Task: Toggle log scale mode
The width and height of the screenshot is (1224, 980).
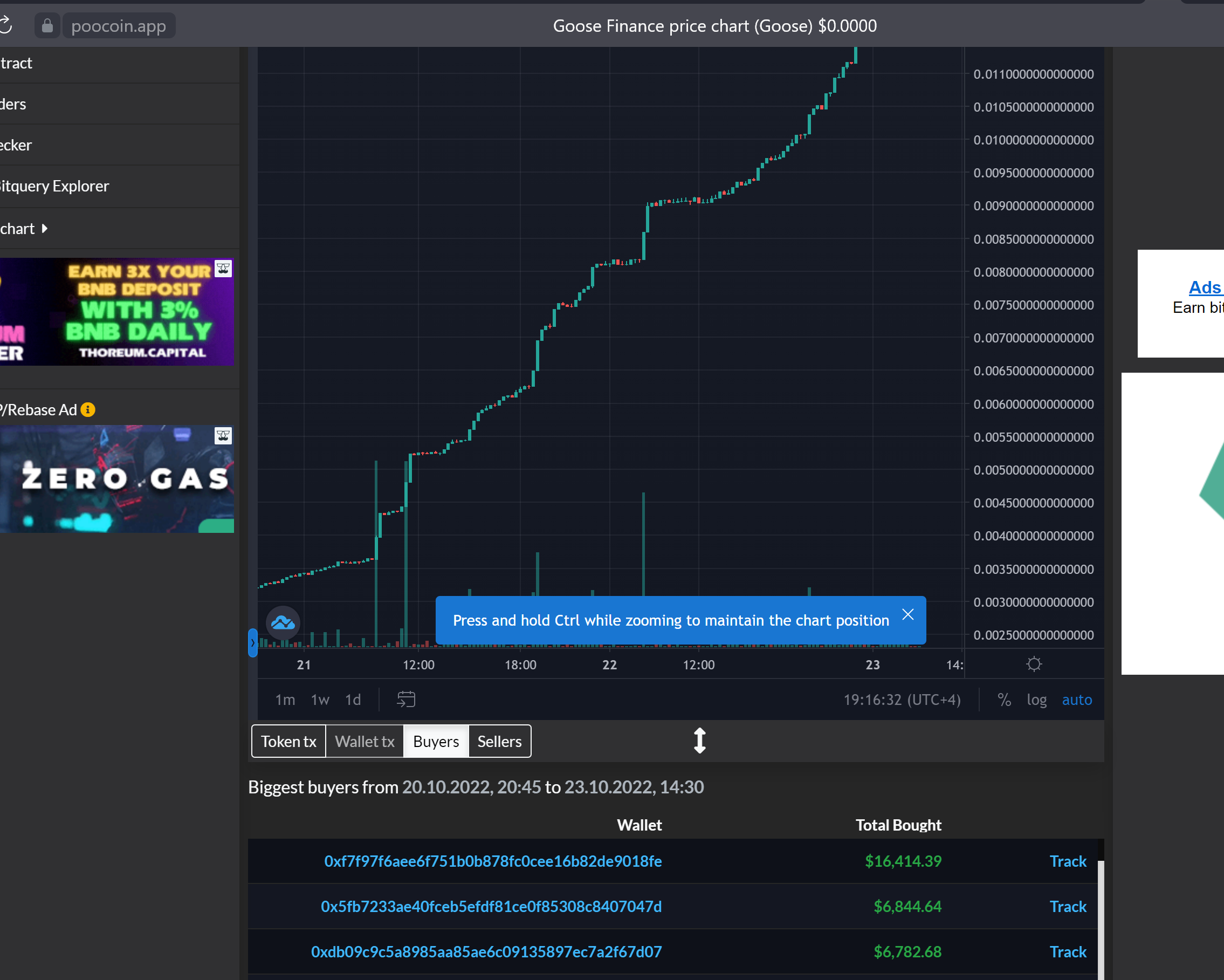Action: pyautogui.click(x=1036, y=700)
